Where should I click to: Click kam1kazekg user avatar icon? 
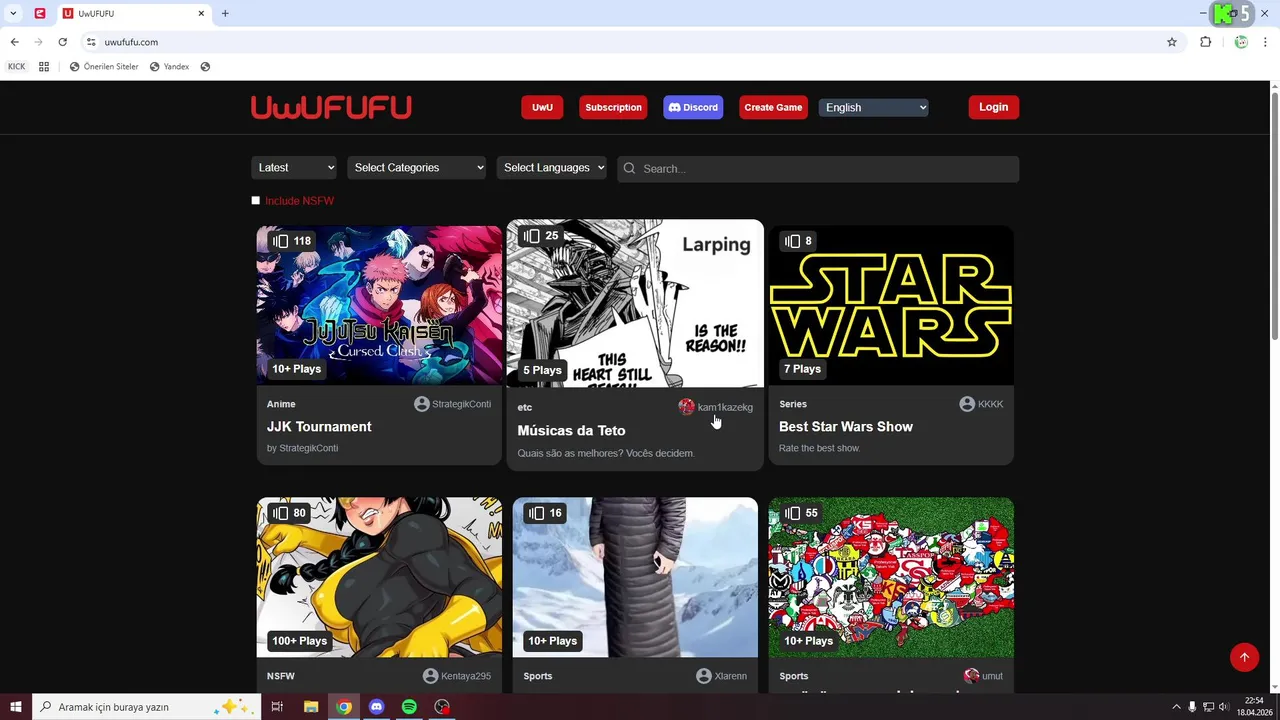click(x=686, y=407)
